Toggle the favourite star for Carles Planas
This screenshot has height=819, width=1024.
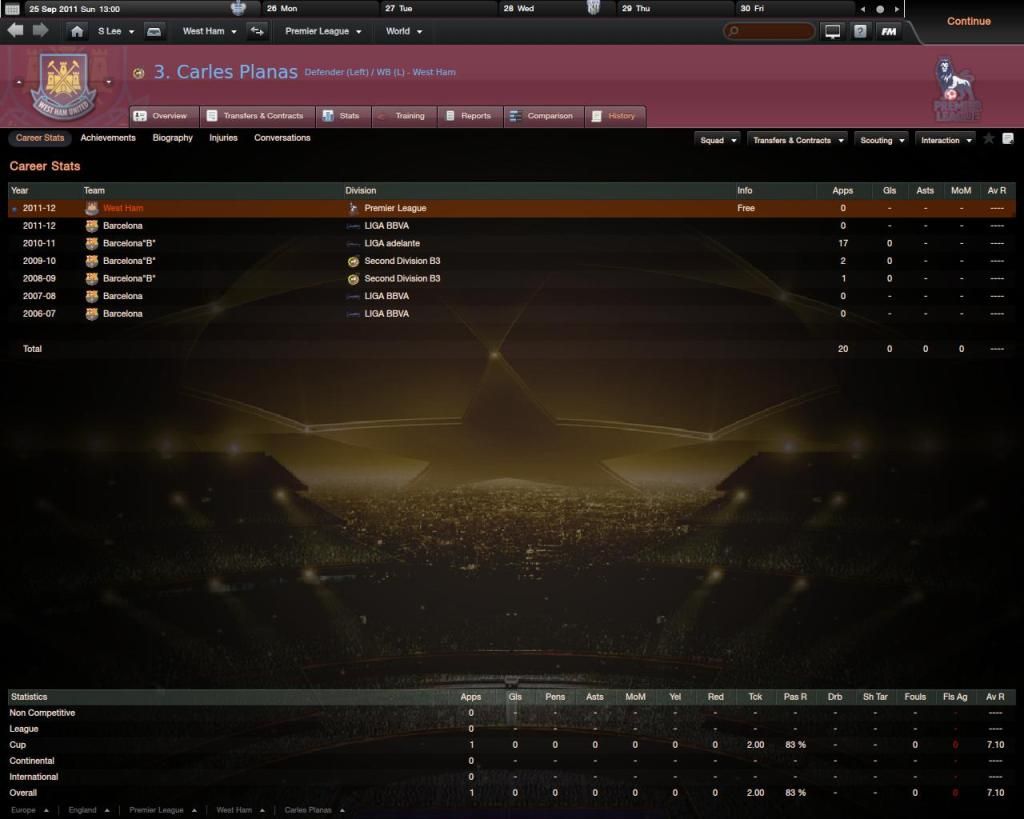pos(989,139)
